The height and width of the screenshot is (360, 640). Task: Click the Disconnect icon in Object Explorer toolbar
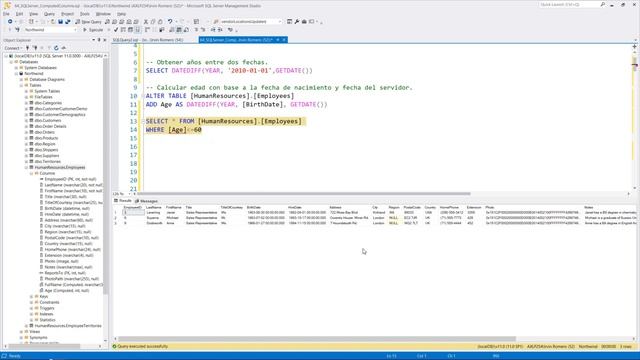(x=35, y=48)
